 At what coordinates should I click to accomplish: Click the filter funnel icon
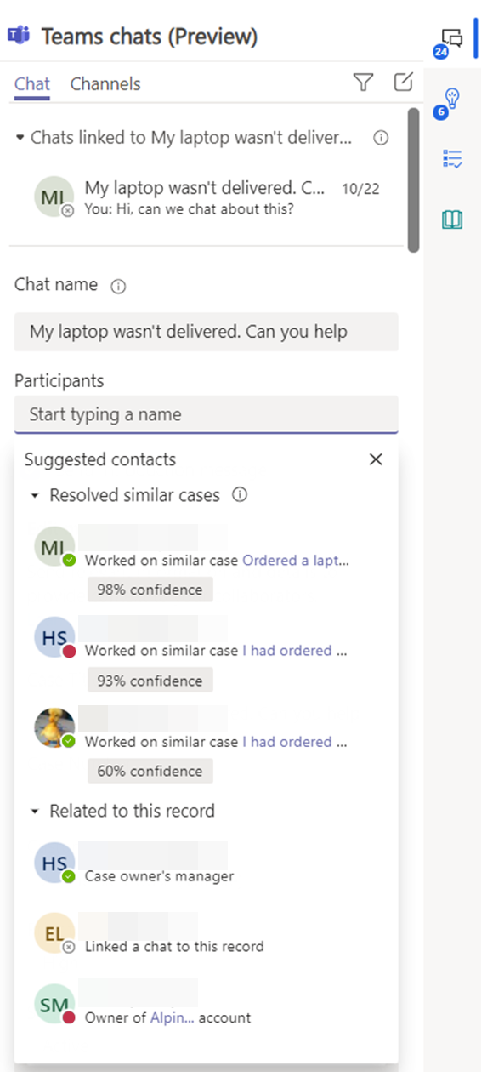pos(363,83)
